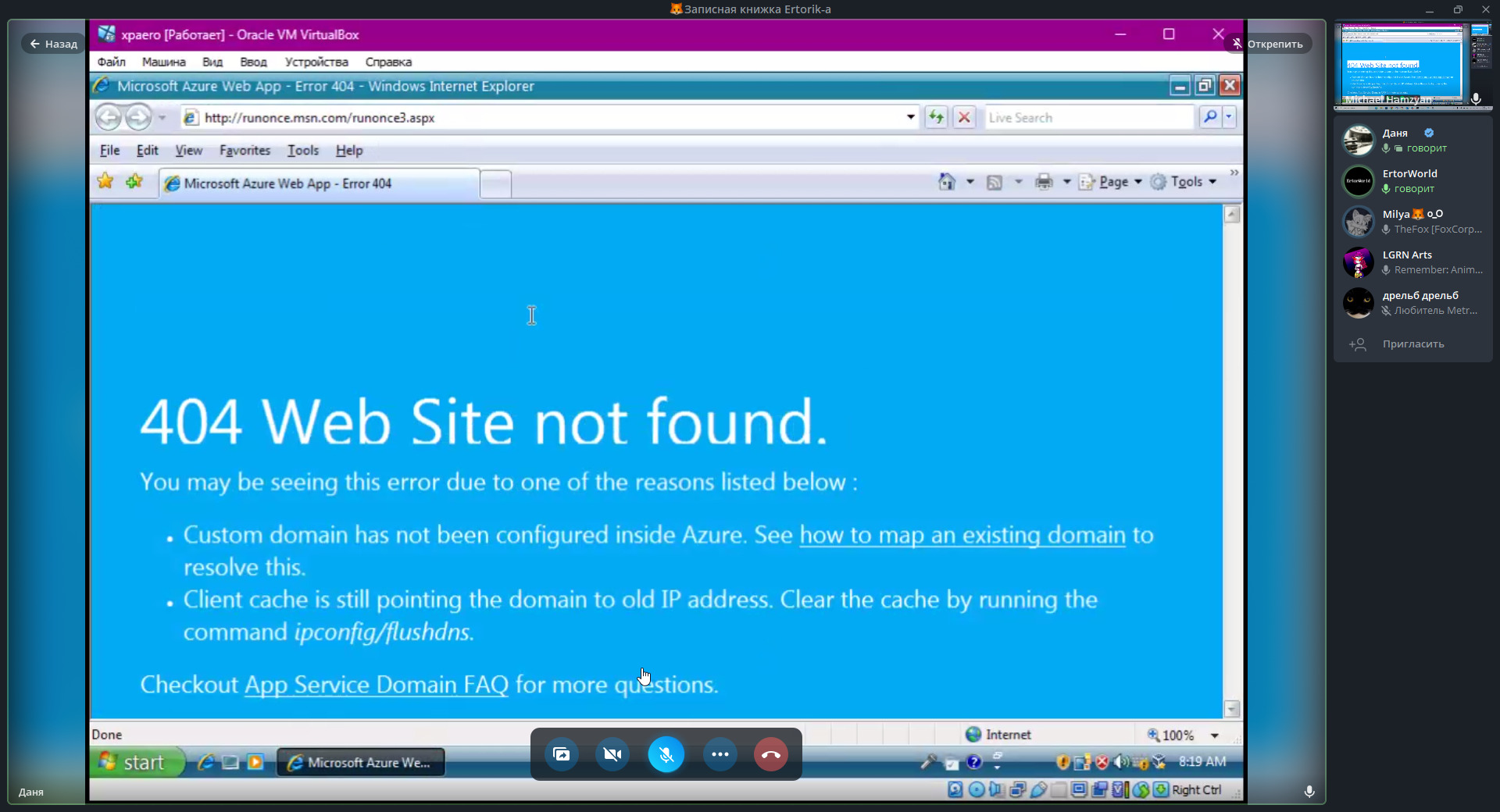Click the VirtualBox USB status icon

pyautogui.click(x=1038, y=789)
